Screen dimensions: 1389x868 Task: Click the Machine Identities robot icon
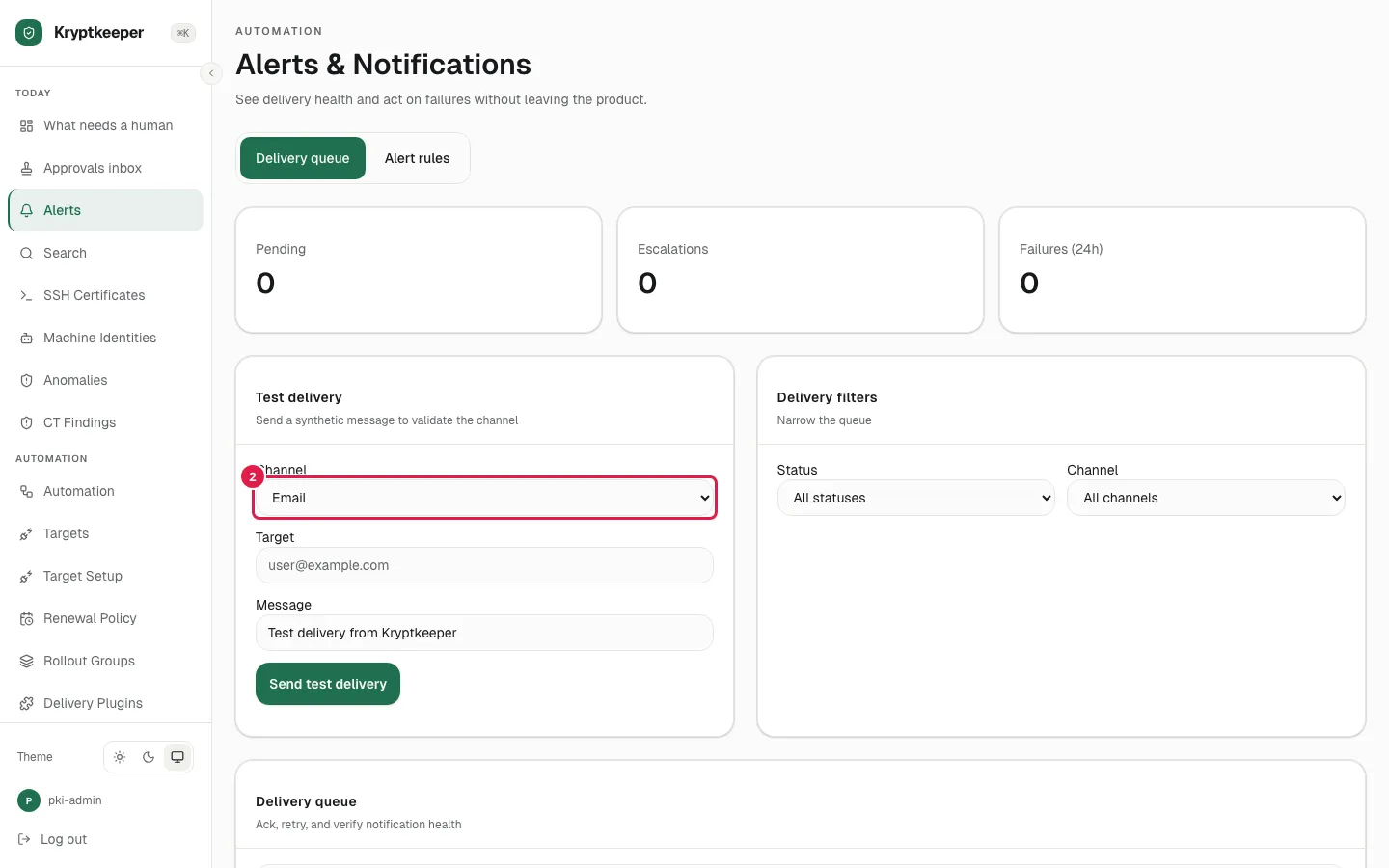point(27,339)
